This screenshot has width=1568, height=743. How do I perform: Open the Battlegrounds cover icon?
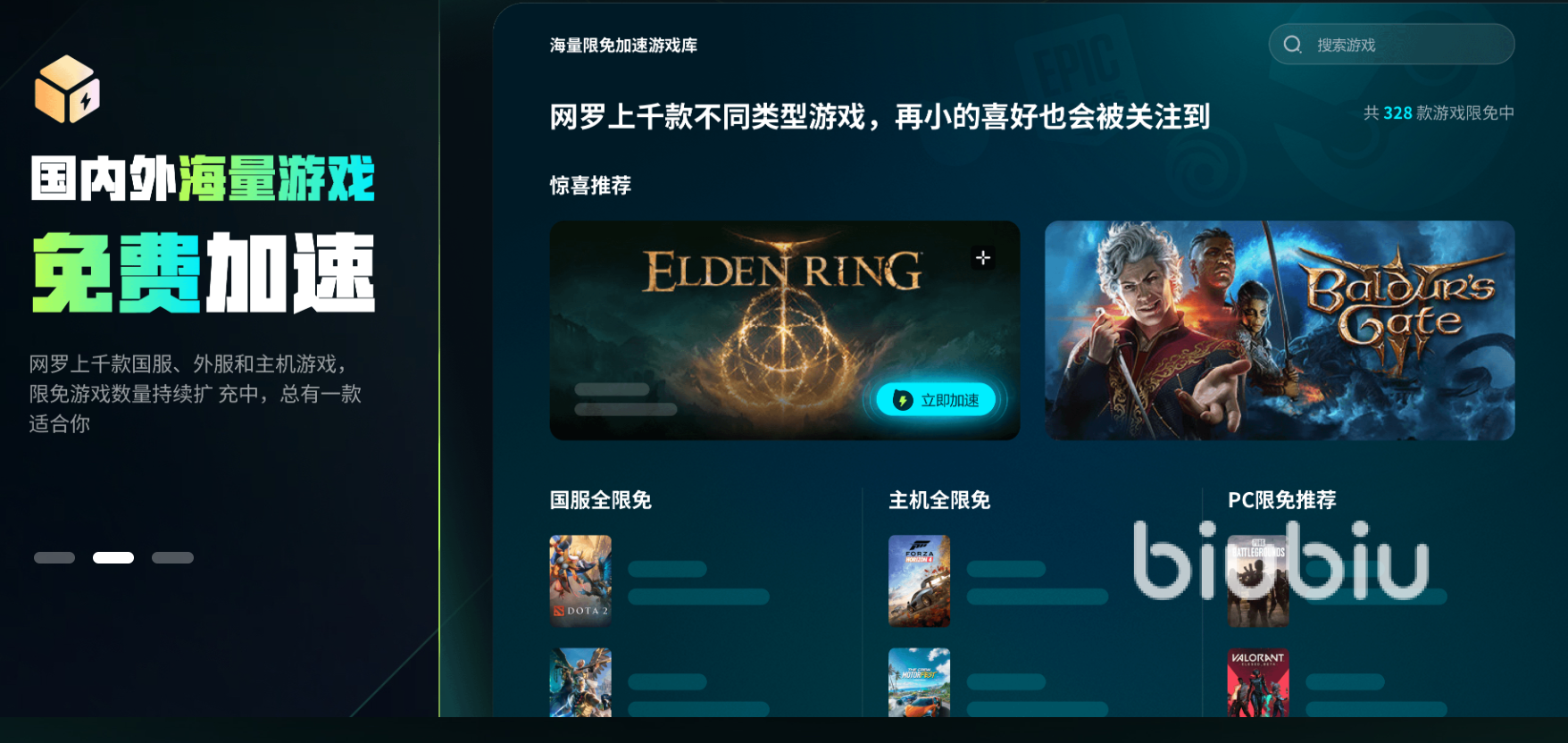pos(1258,580)
